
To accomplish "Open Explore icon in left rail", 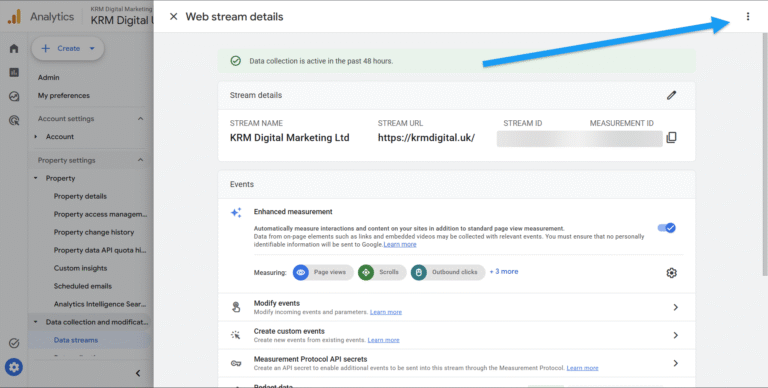I will point(14,97).
